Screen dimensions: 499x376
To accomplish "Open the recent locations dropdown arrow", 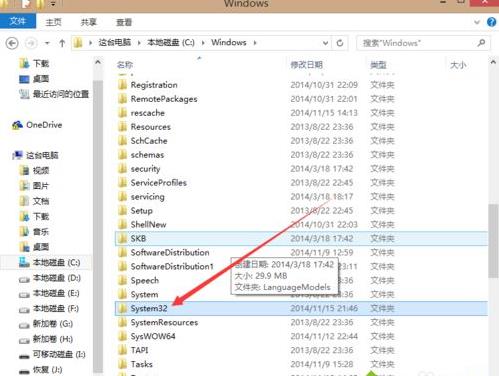I will coord(47,43).
